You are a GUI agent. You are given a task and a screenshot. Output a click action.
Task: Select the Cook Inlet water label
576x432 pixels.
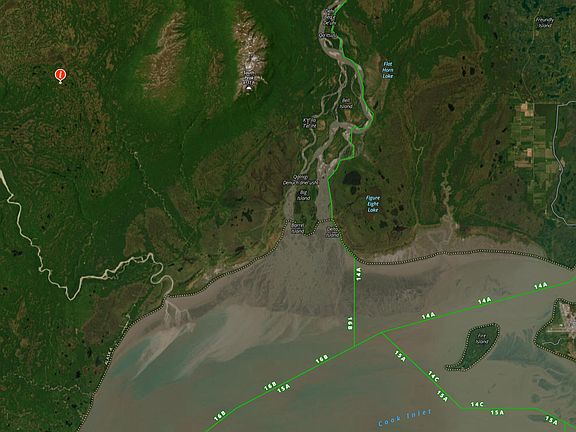[x=404, y=418]
